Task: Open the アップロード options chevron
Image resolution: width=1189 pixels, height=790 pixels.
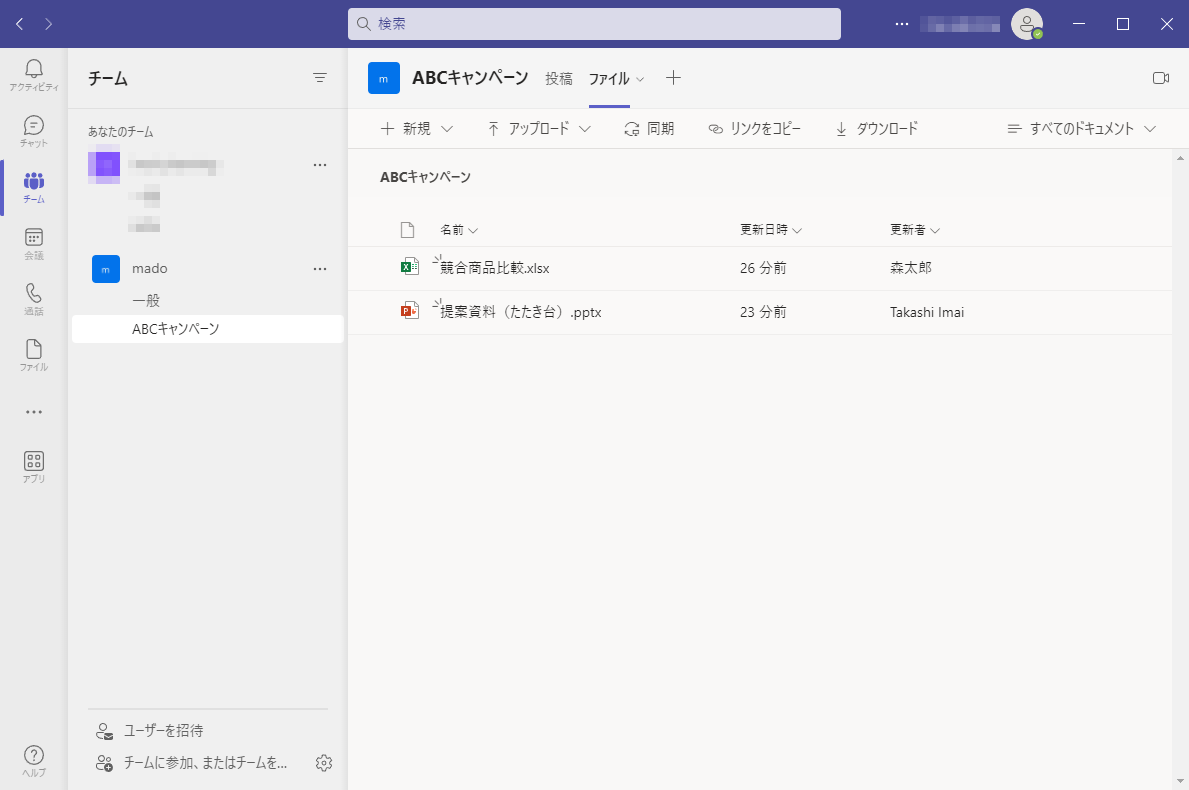Action: pos(587,128)
